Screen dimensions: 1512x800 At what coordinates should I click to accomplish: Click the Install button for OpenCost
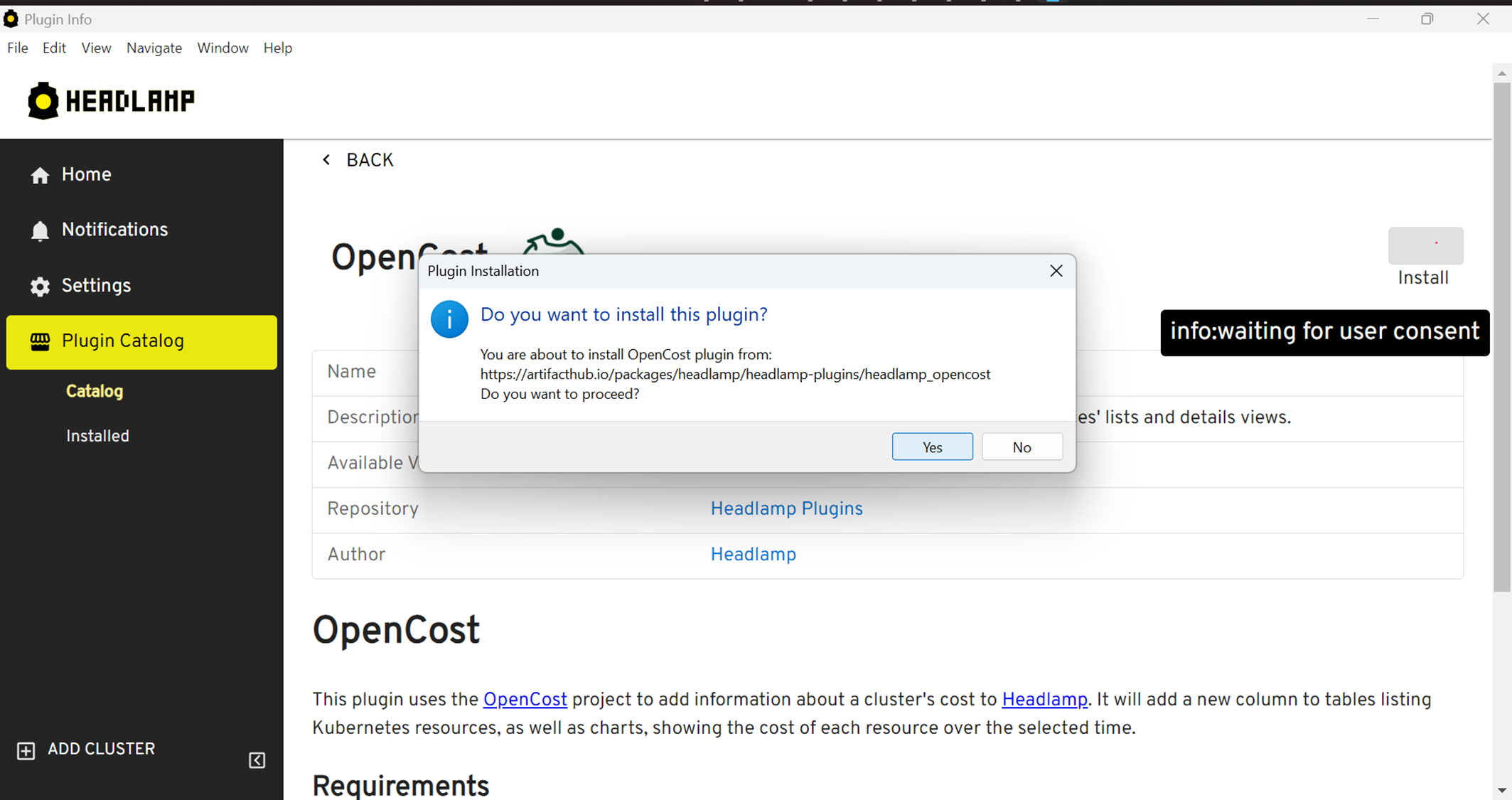(x=1425, y=246)
